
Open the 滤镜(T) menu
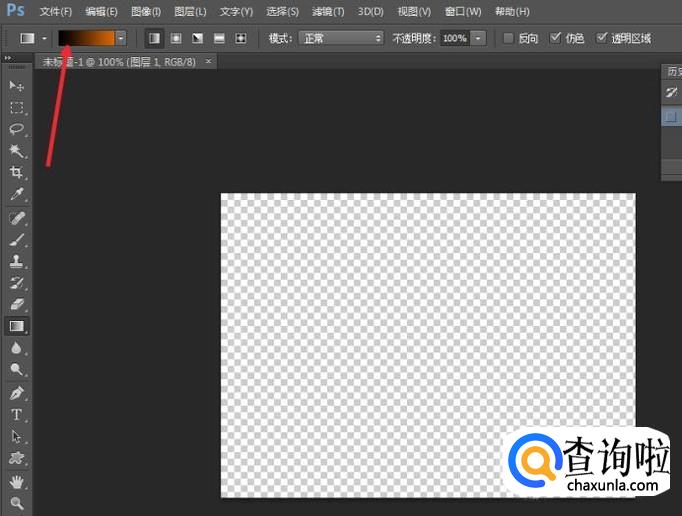pyautogui.click(x=327, y=12)
